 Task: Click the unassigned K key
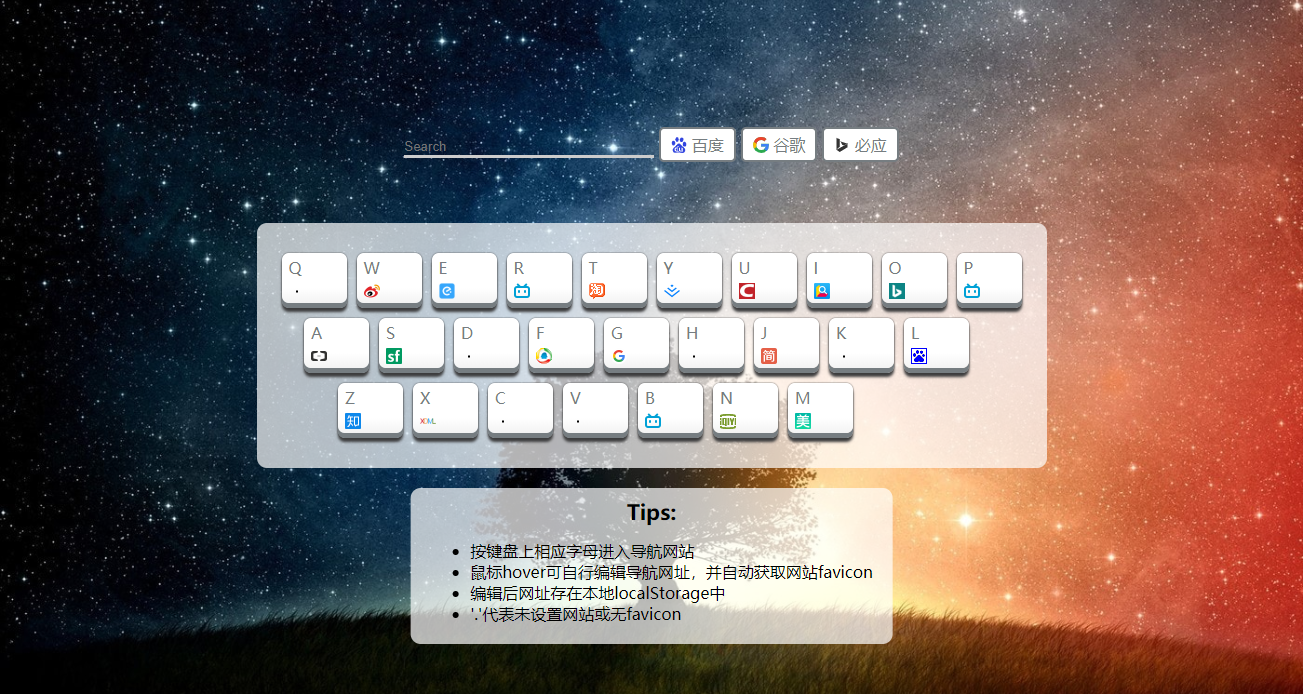861,344
